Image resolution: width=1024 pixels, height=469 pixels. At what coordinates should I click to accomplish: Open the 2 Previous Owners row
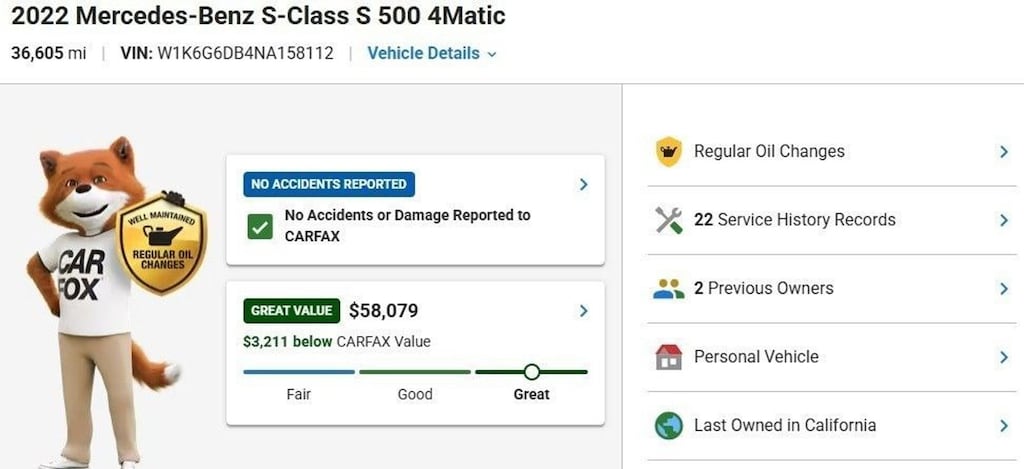tap(831, 289)
